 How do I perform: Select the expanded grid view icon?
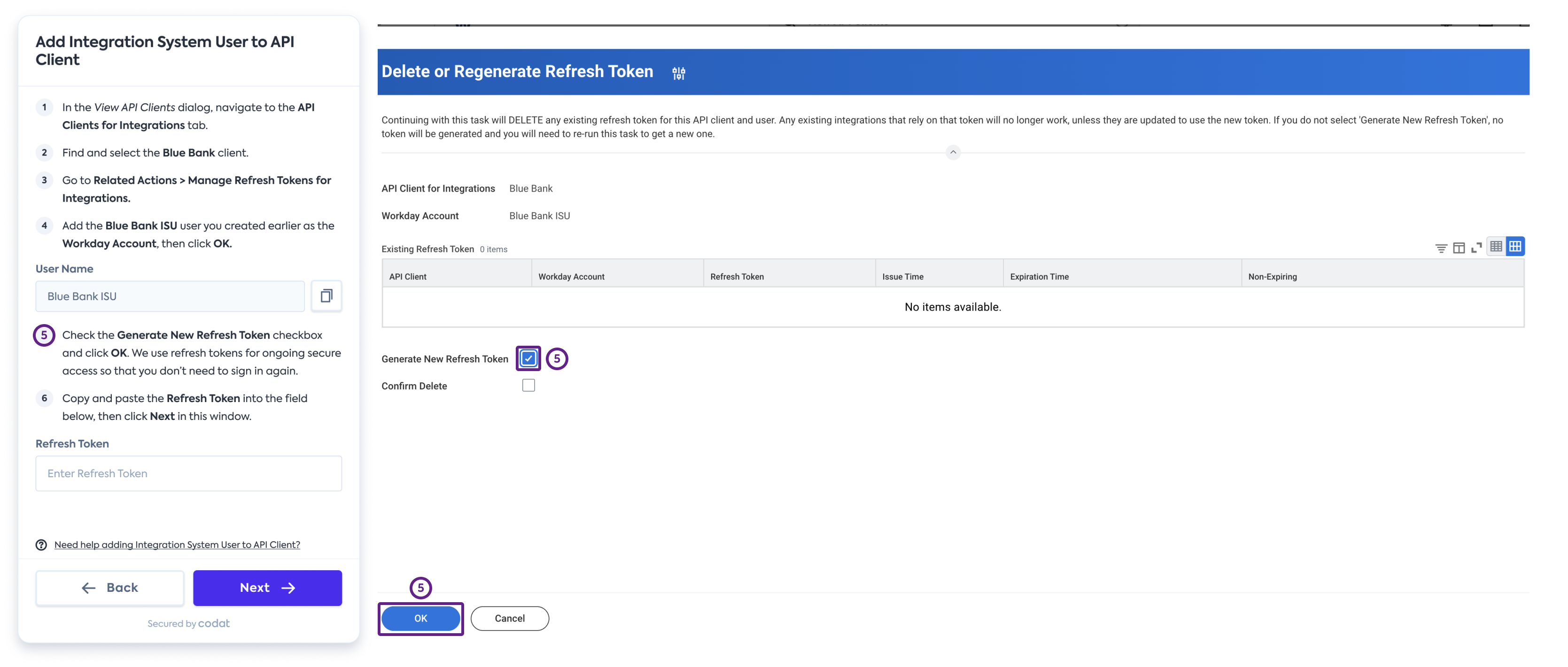click(x=1516, y=247)
